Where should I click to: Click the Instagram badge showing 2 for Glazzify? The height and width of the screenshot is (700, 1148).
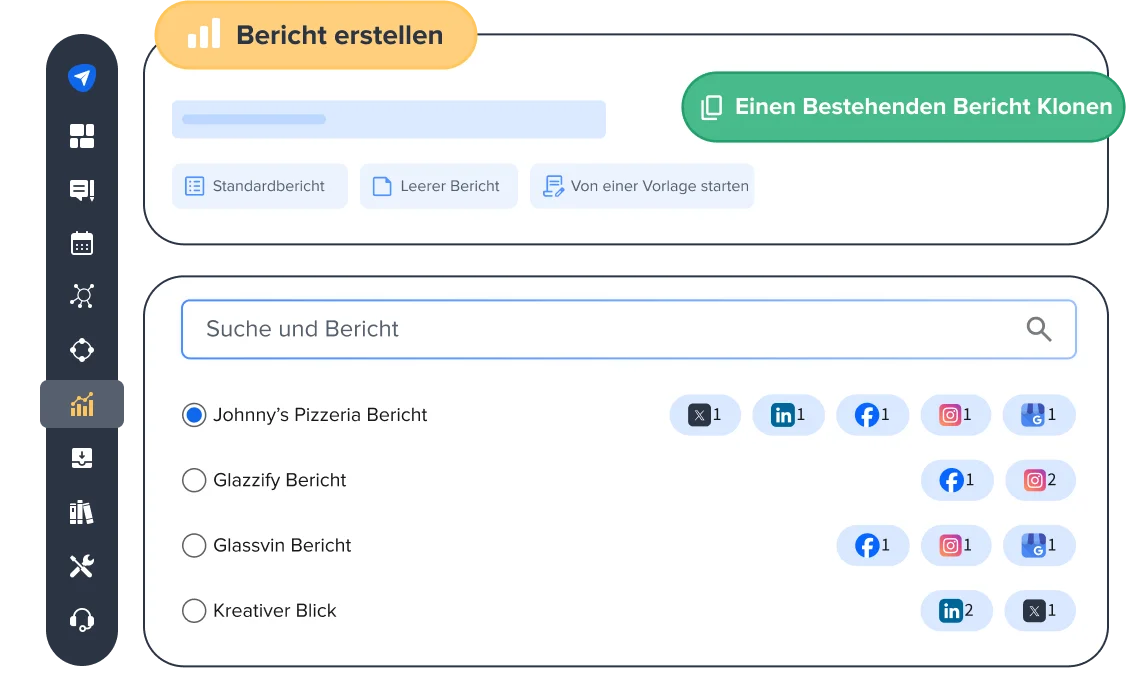(1040, 480)
